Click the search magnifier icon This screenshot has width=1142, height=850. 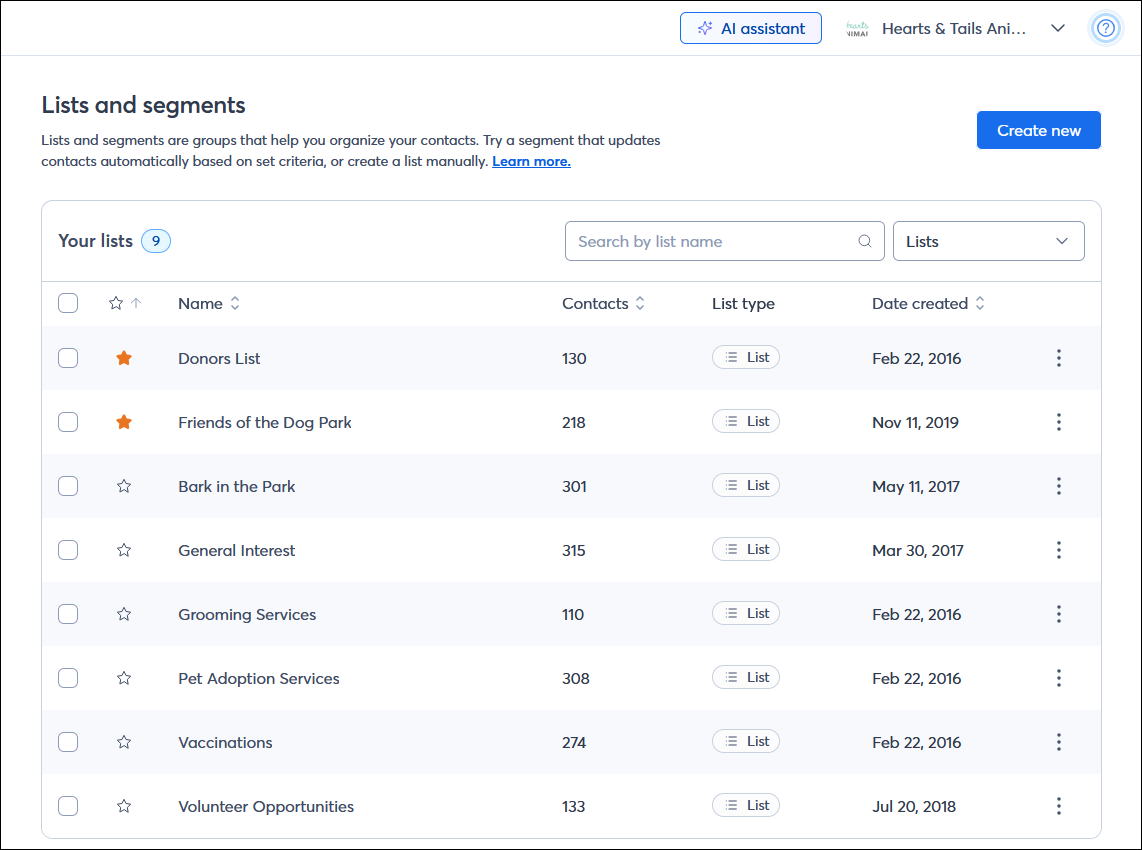tap(864, 241)
